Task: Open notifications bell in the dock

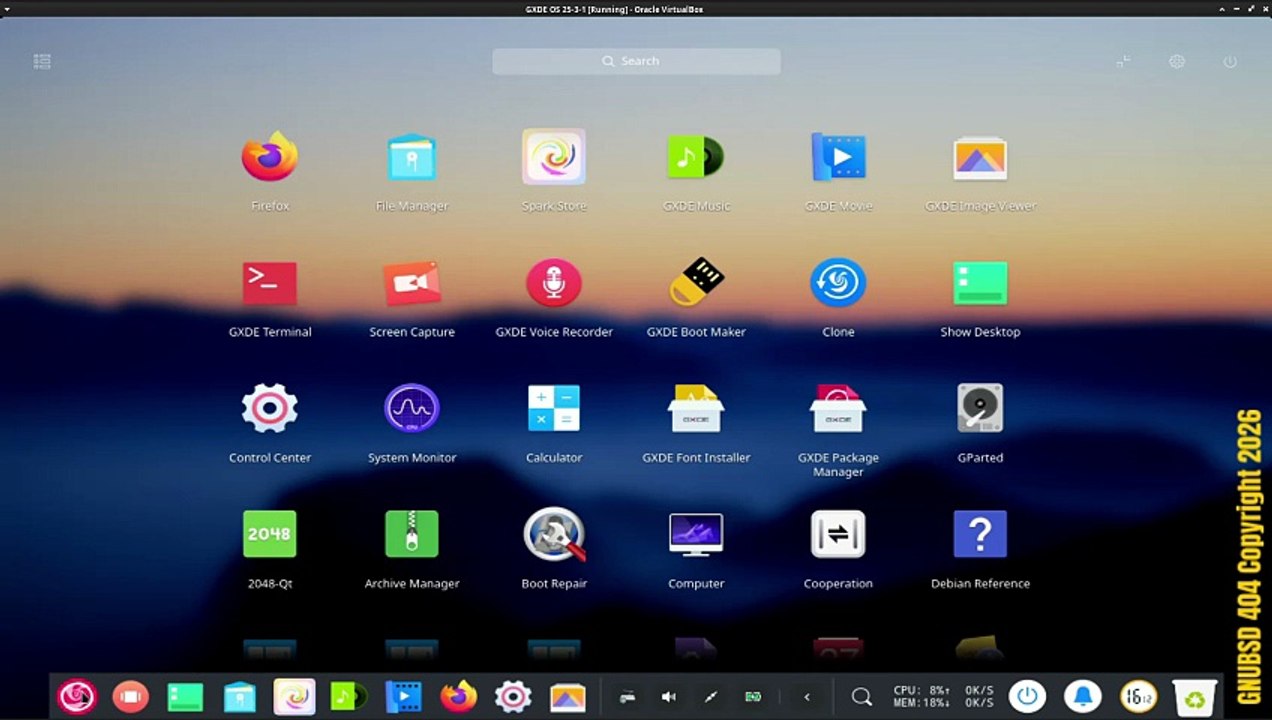Action: click(x=1082, y=696)
